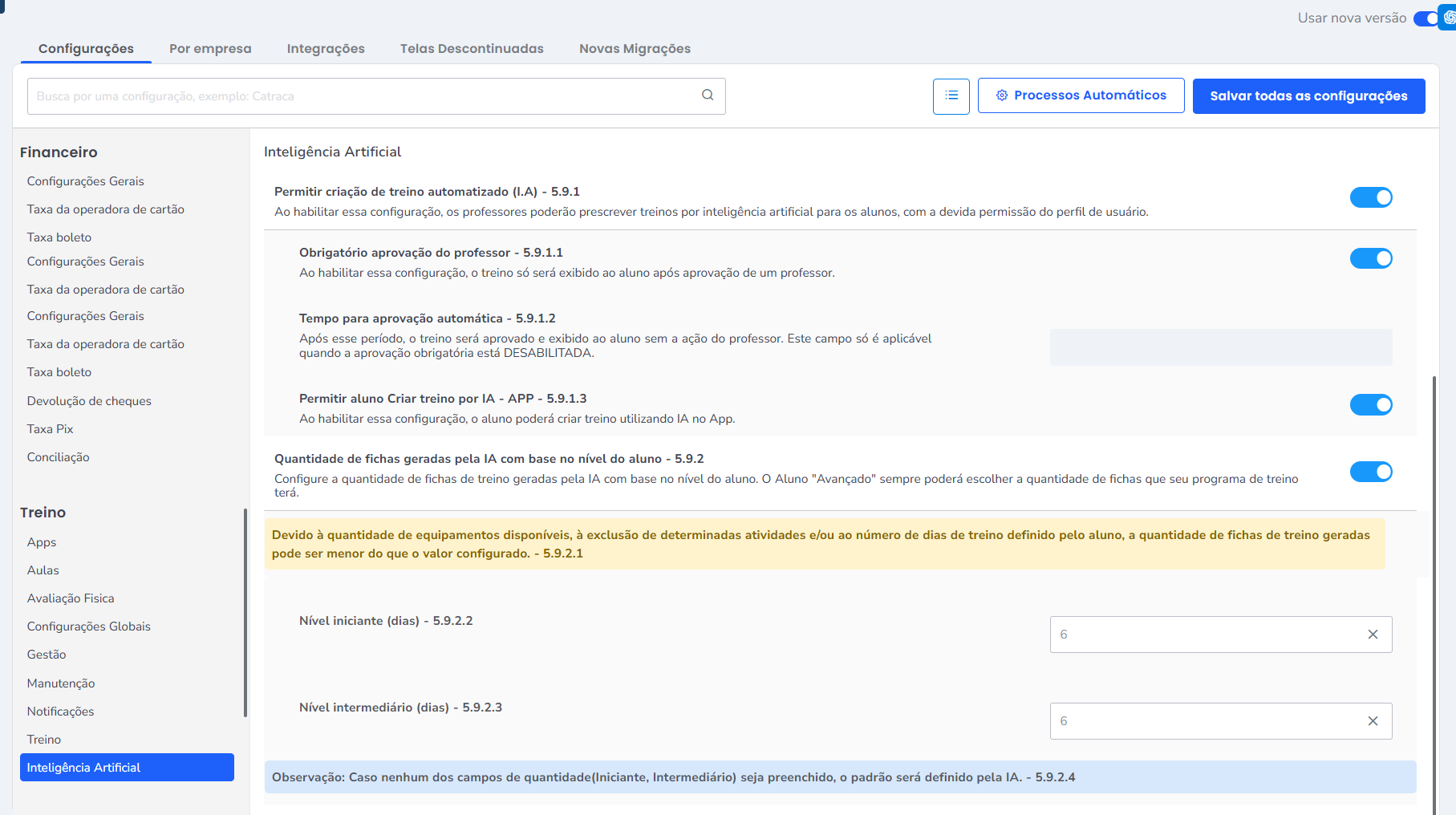
Task: Select Taxa Pix in the Financeiro sidebar
Action: (50, 429)
